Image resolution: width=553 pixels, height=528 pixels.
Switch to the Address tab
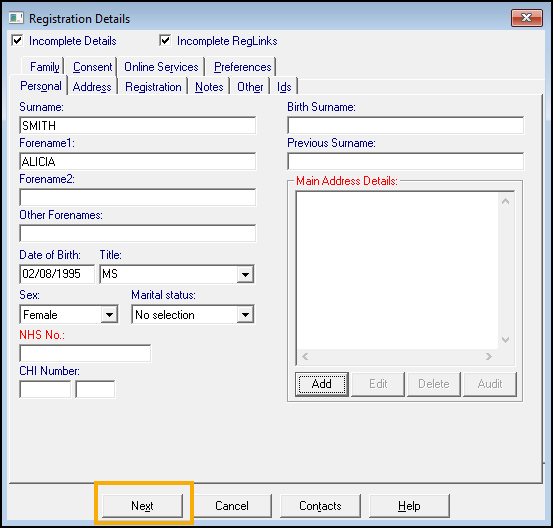pos(92,87)
